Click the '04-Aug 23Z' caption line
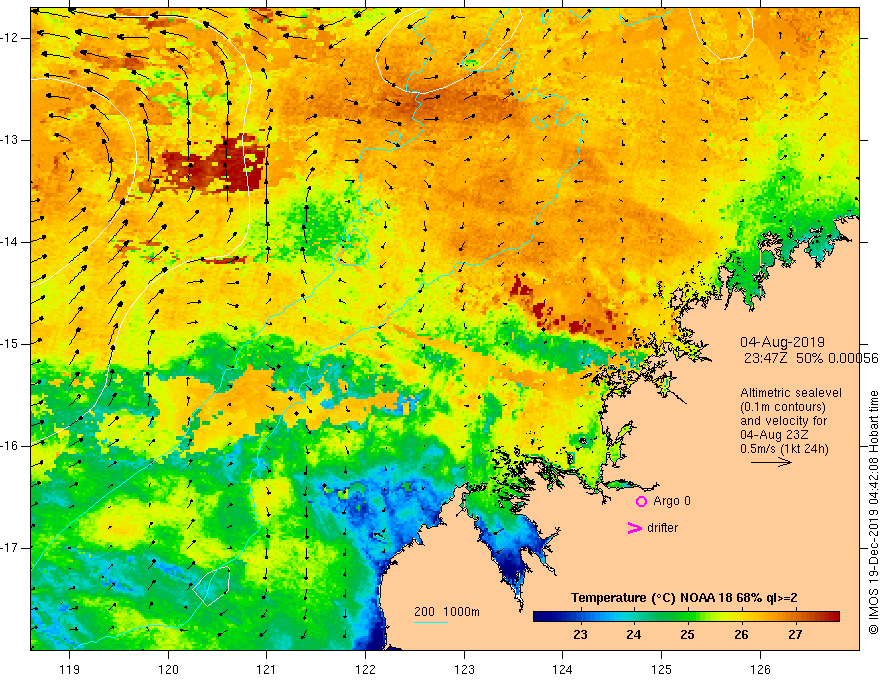The image size is (880, 680). (775, 435)
